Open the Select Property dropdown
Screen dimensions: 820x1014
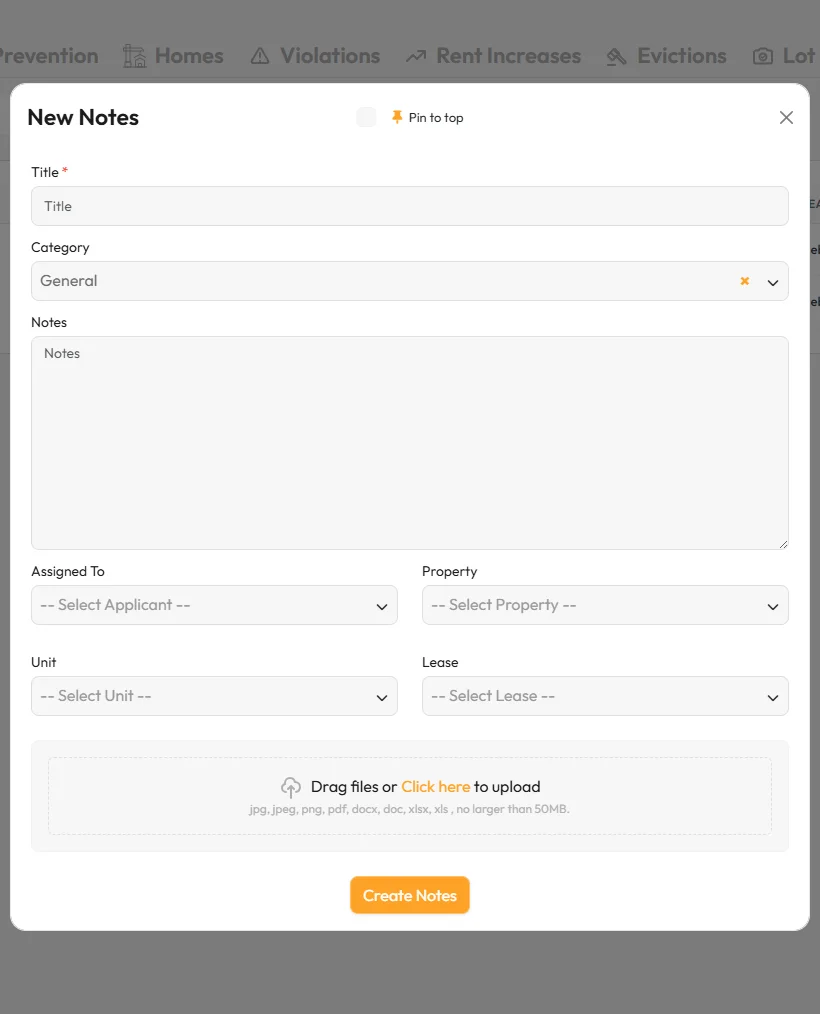[x=605, y=605]
